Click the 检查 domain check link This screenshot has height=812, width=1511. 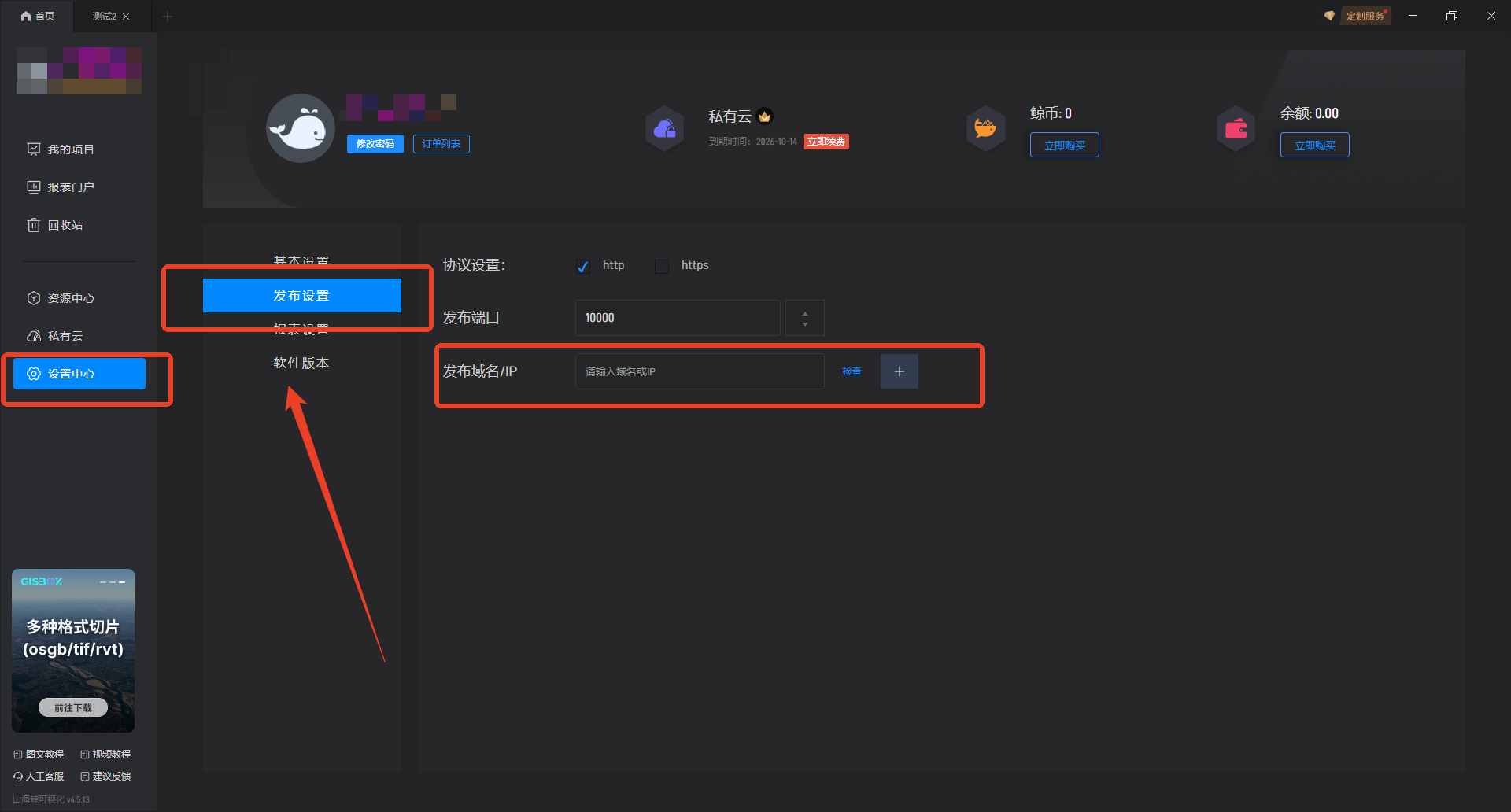(852, 371)
